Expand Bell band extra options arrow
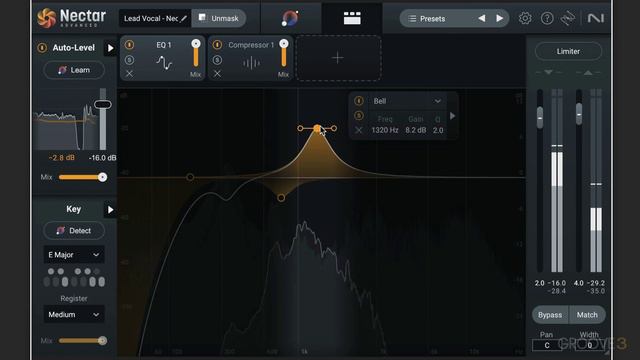Image resolution: width=640 pixels, height=360 pixels. (452, 116)
